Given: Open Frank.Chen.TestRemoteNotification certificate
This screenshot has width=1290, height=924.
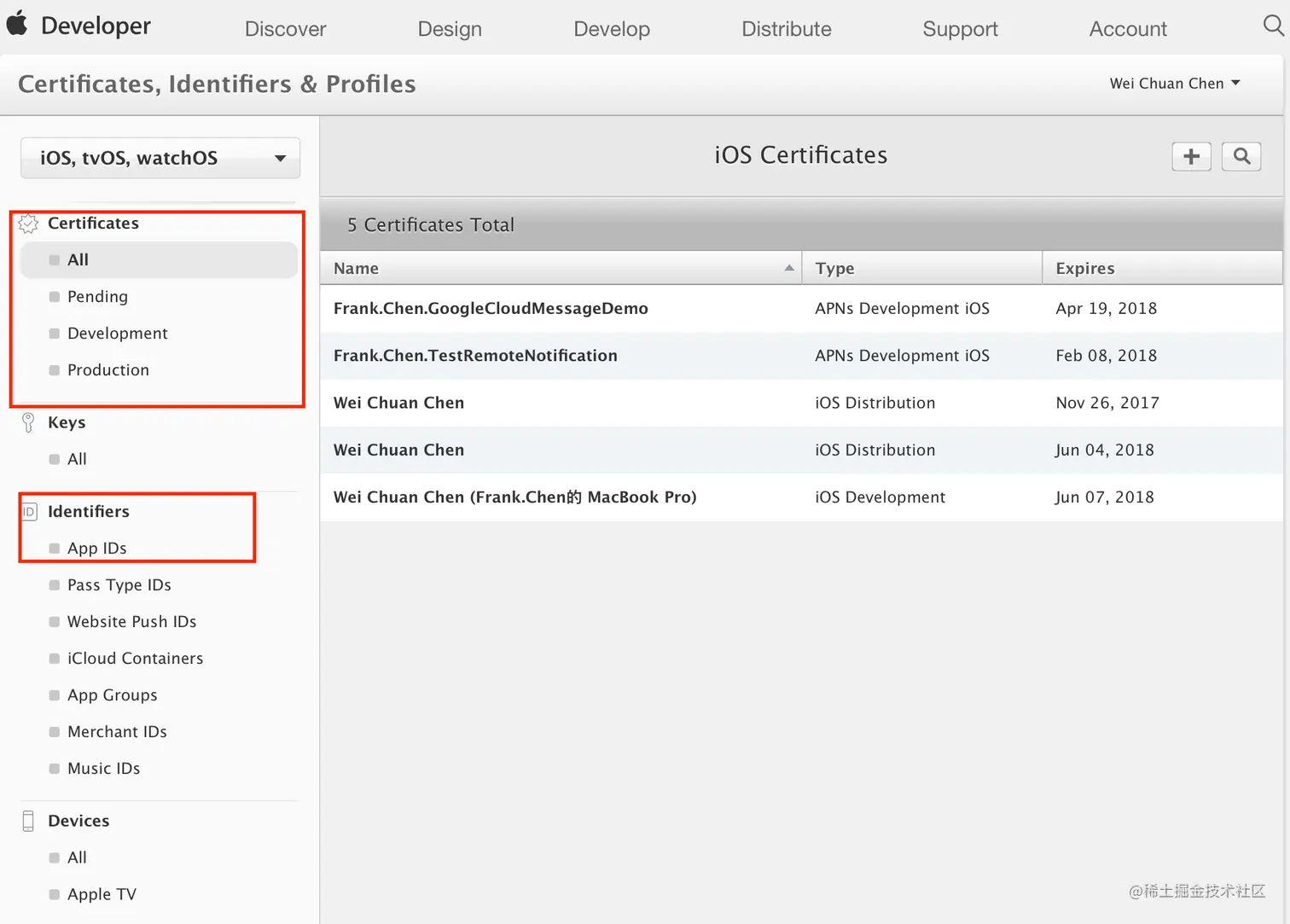Looking at the screenshot, I should 475,356.
